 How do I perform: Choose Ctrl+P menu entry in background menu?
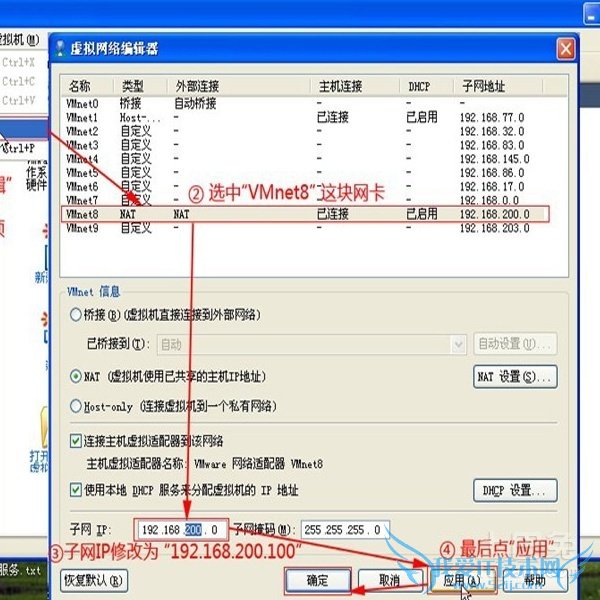(18, 148)
